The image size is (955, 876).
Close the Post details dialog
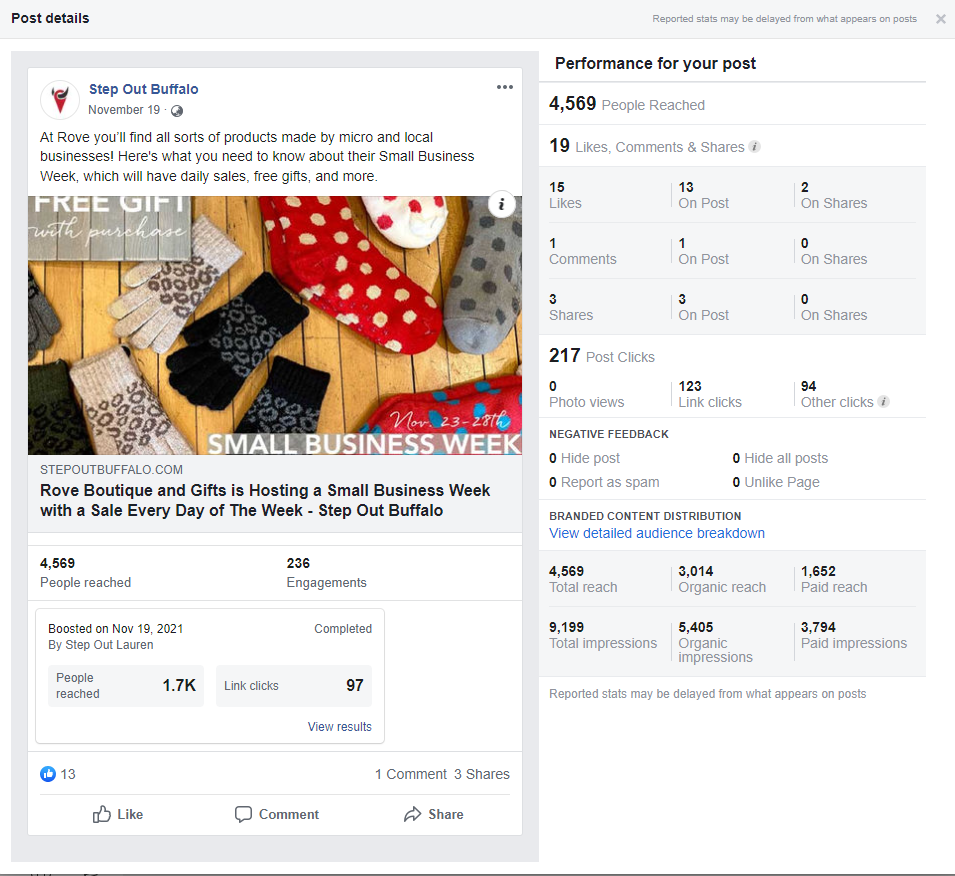tap(940, 19)
